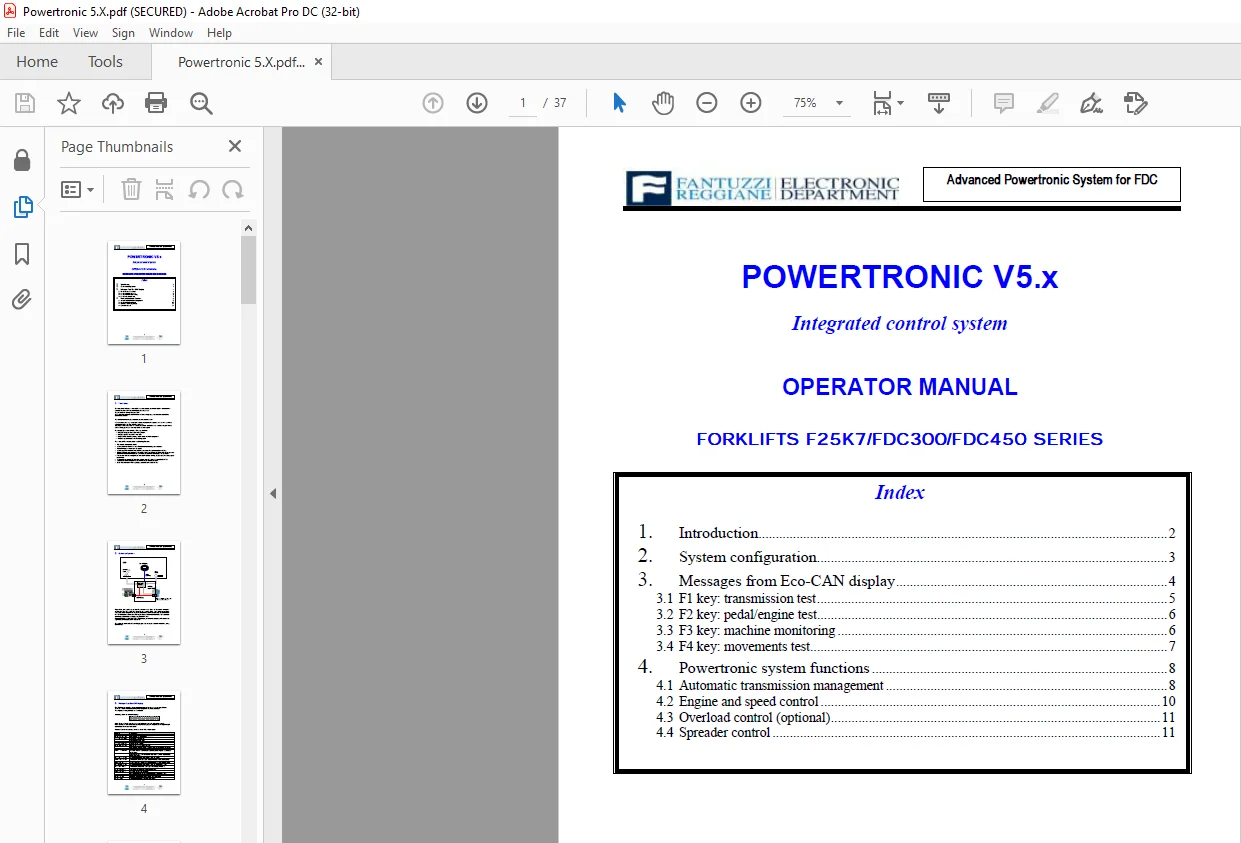The height and width of the screenshot is (843, 1241).
Task: Click index entry 'Spreader control'
Action: [724, 733]
